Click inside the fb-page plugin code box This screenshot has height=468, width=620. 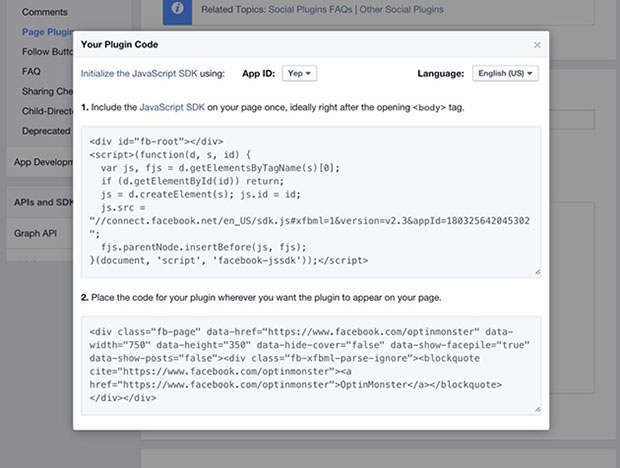[311, 365]
